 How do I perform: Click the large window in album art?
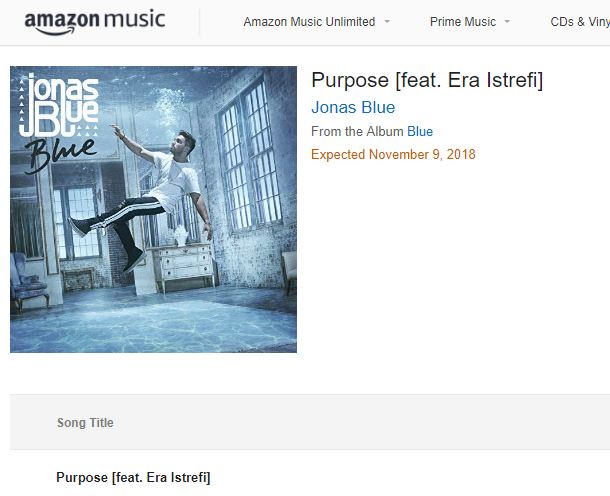249,156
